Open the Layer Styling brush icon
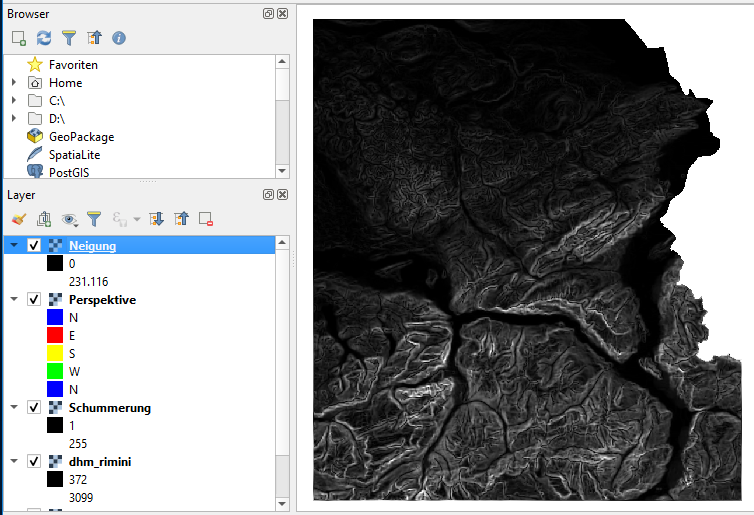Image resolution: width=754 pixels, height=515 pixels. (x=19, y=218)
